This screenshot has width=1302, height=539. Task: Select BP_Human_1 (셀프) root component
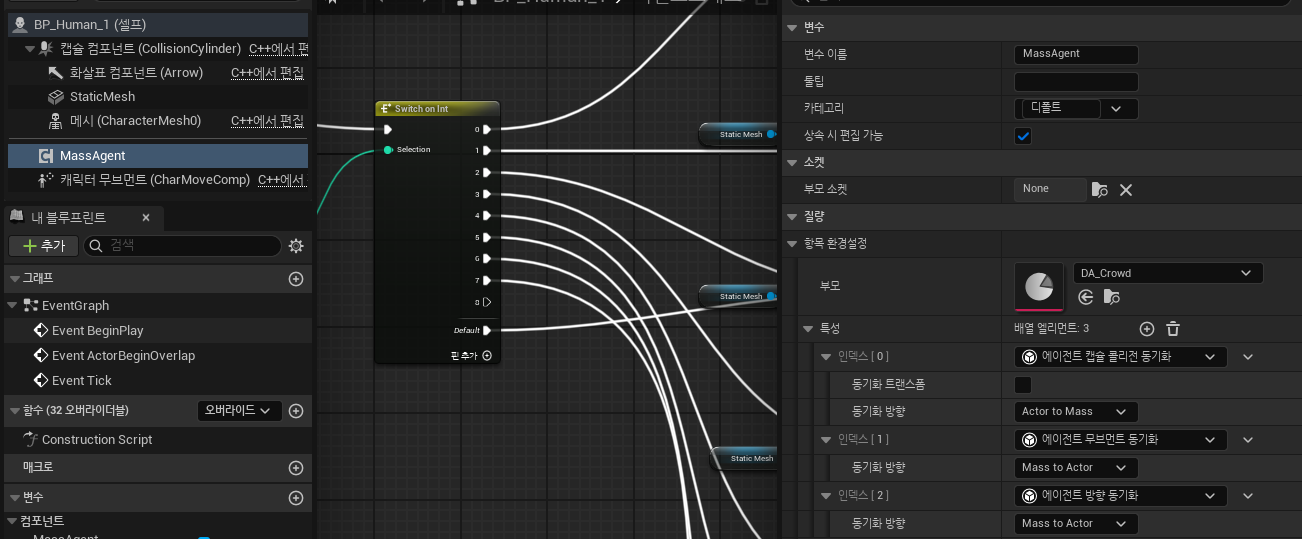157,24
